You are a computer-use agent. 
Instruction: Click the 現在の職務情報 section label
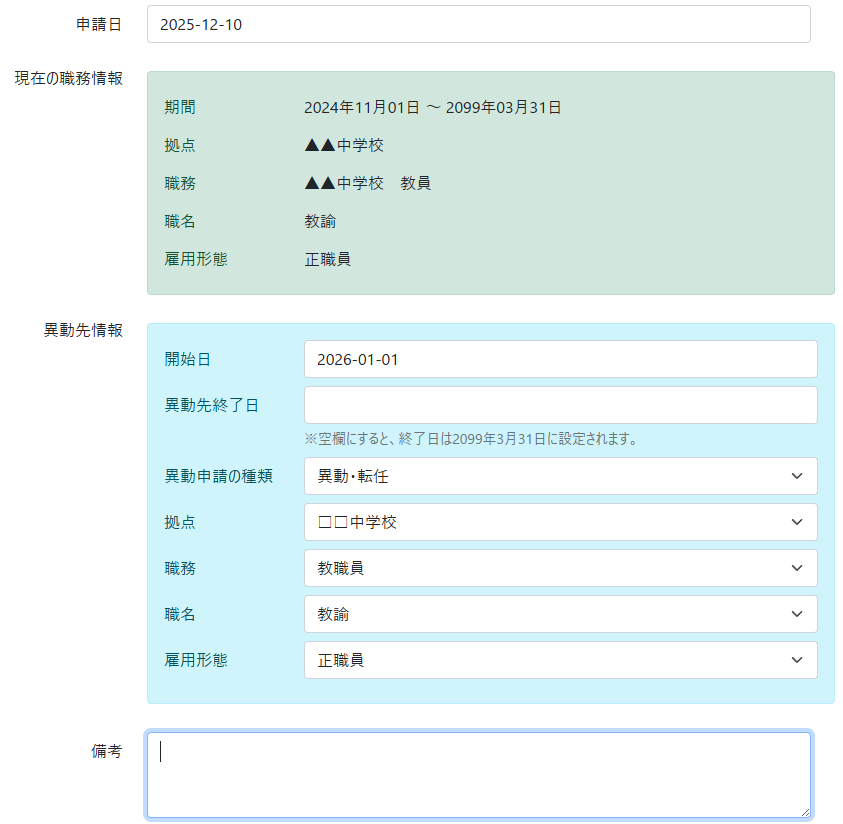click(x=69, y=78)
